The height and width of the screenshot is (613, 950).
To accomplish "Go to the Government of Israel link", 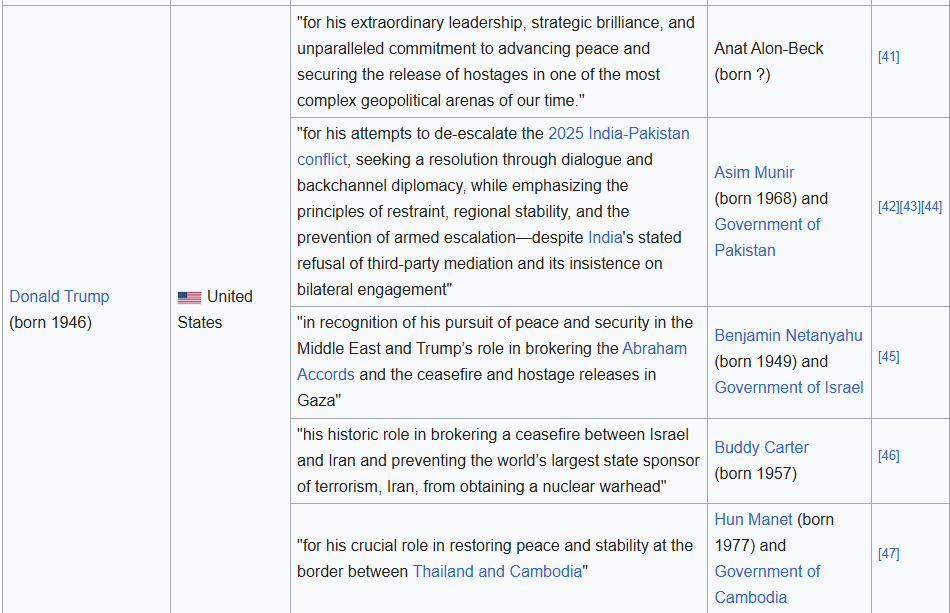I will click(x=788, y=387).
